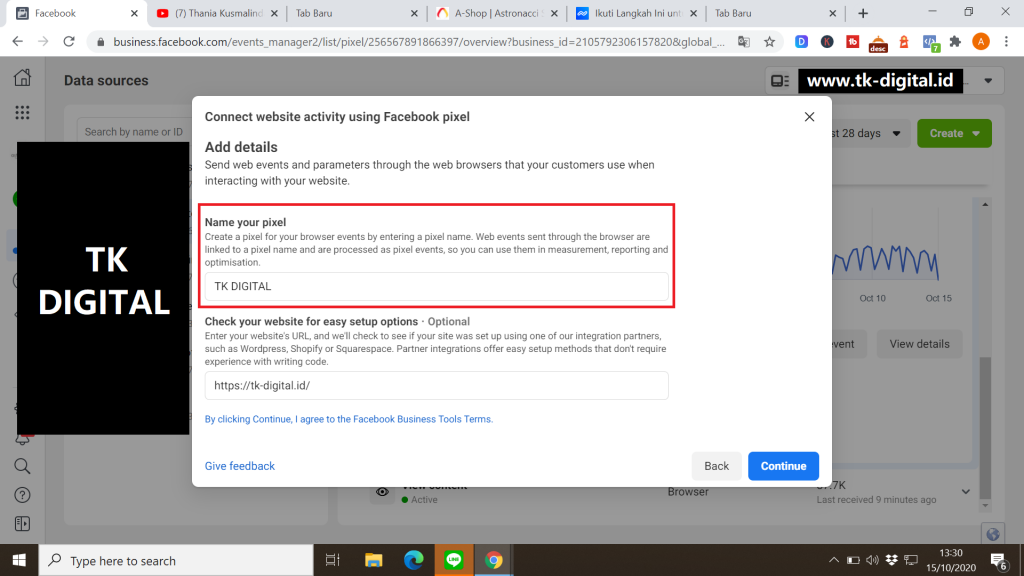This screenshot has width=1024, height=576.
Task: Click inside the pixel name field
Action: pyautogui.click(x=436, y=286)
